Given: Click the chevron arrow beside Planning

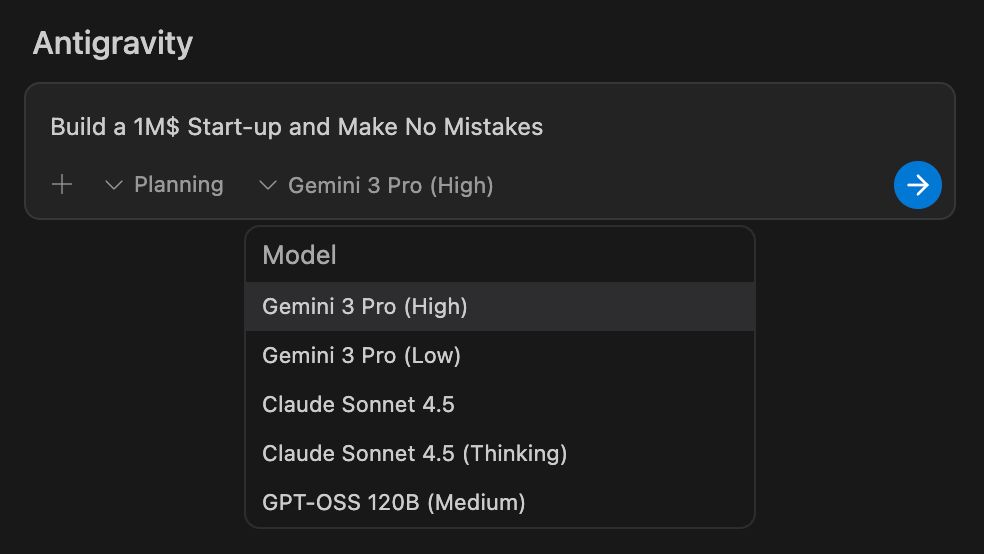Looking at the screenshot, I should click(114, 185).
